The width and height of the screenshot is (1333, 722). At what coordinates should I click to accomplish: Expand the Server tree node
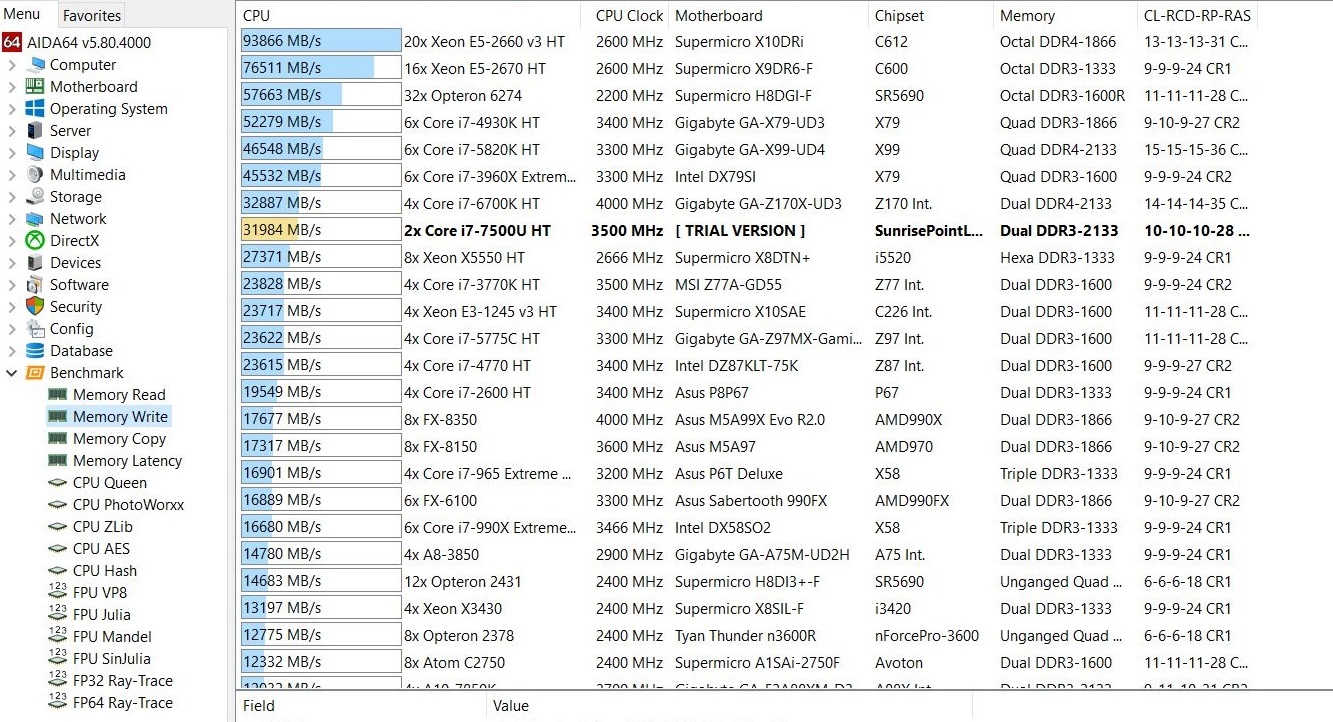(12, 131)
